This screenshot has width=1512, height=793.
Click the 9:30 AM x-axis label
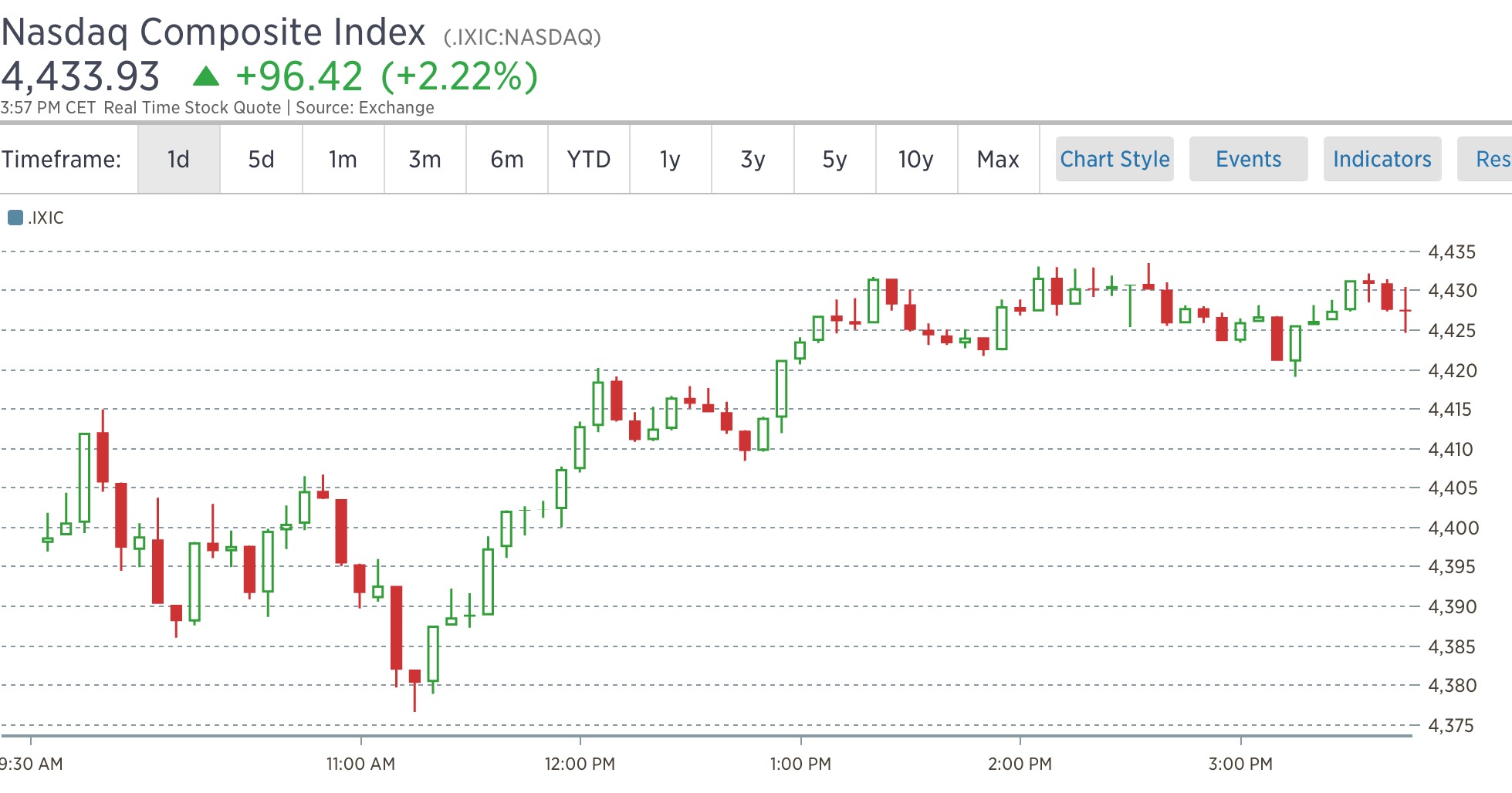[32, 764]
